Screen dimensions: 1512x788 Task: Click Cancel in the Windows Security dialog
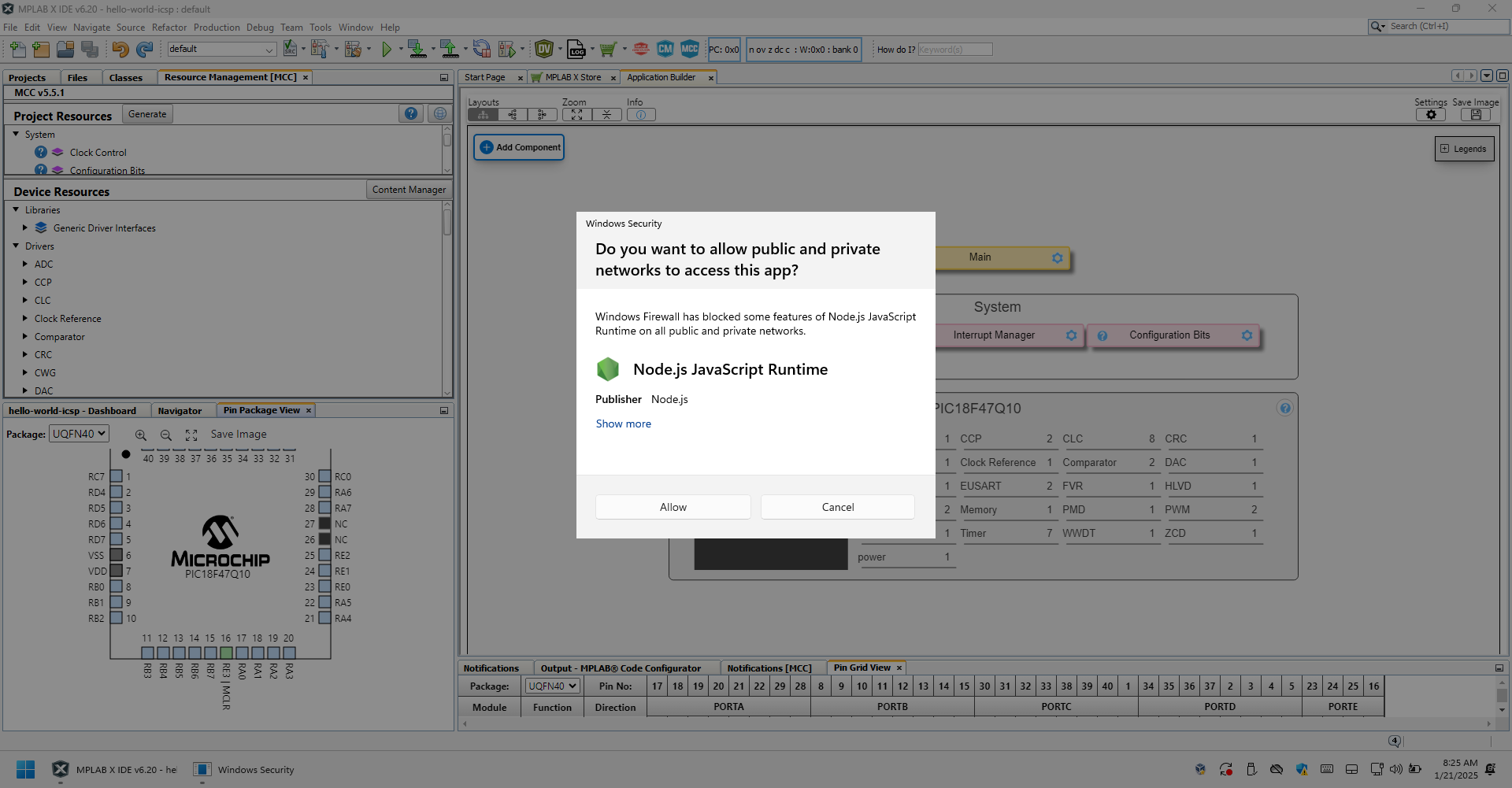pos(838,507)
